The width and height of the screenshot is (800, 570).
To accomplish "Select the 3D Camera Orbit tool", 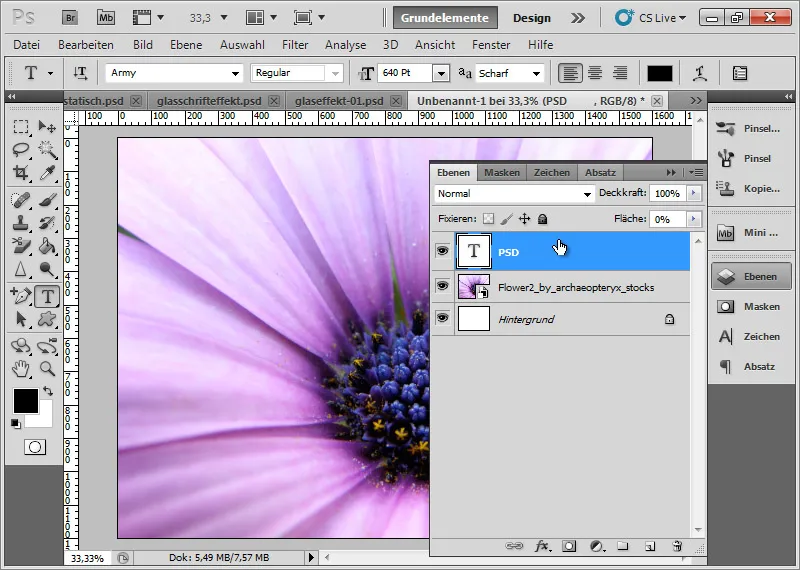I will click(x=47, y=346).
